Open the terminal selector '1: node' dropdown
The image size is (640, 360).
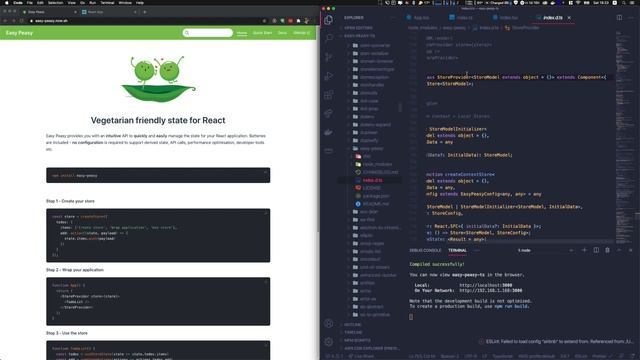[545, 250]
